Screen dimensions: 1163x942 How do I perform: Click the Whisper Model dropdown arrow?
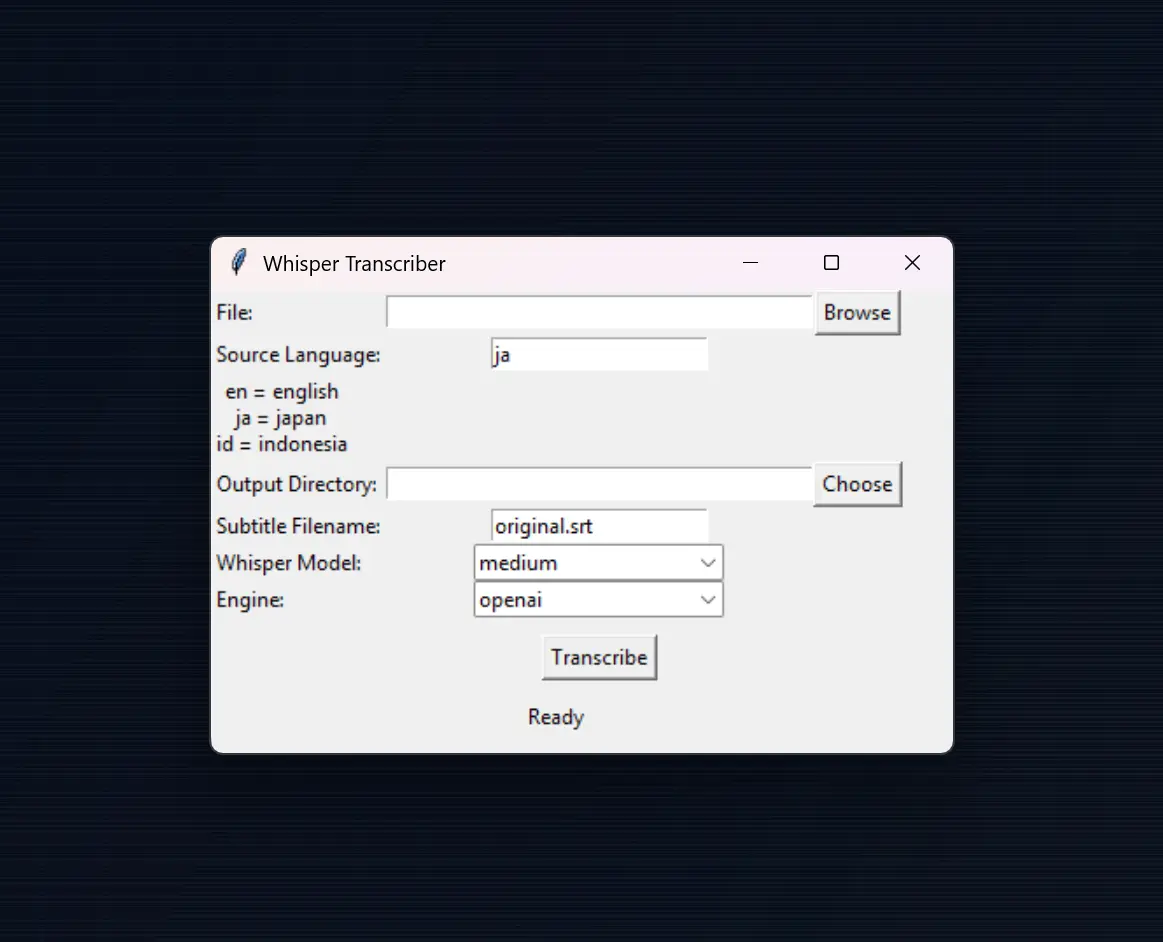pyautogui.click(x=708, y=562)
